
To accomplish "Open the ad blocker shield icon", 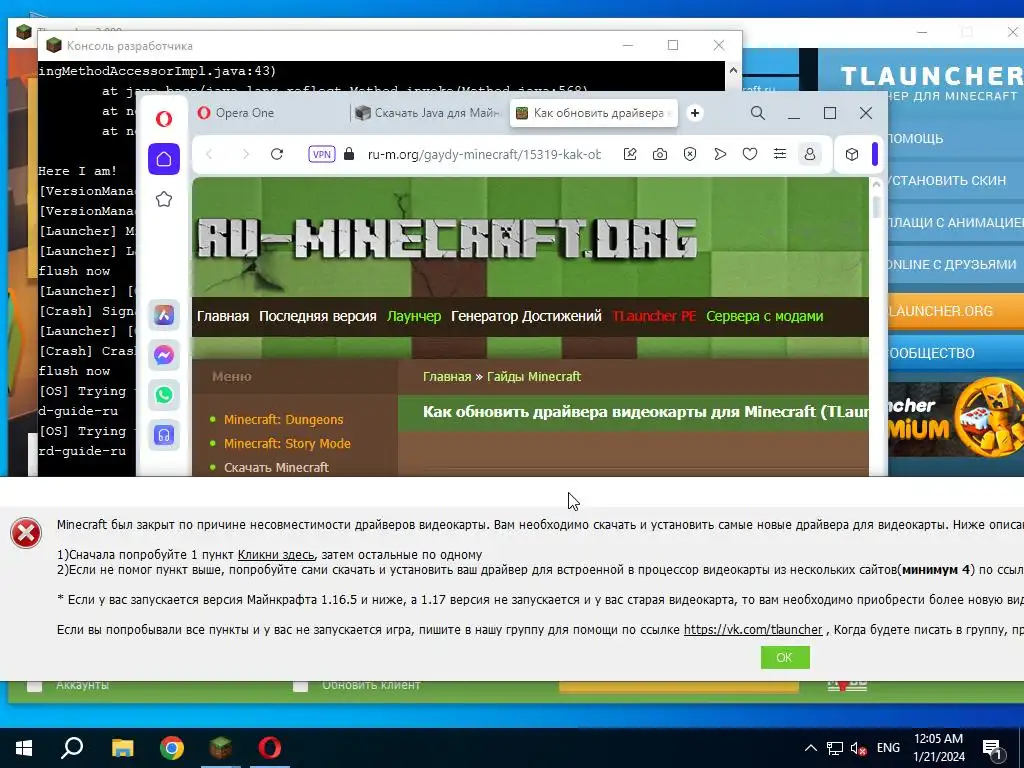I will (x=690, y=154).
